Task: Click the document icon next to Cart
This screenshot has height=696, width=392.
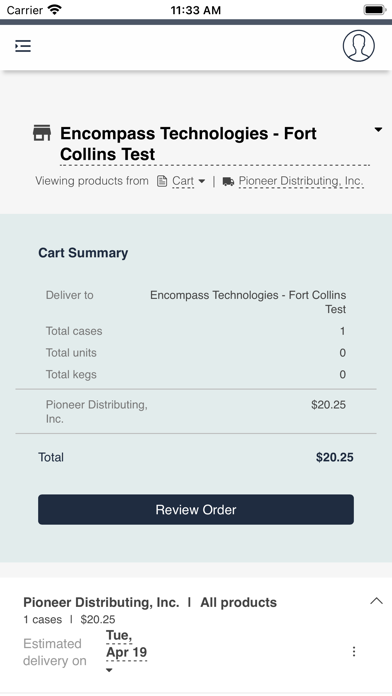Action: 162,181
